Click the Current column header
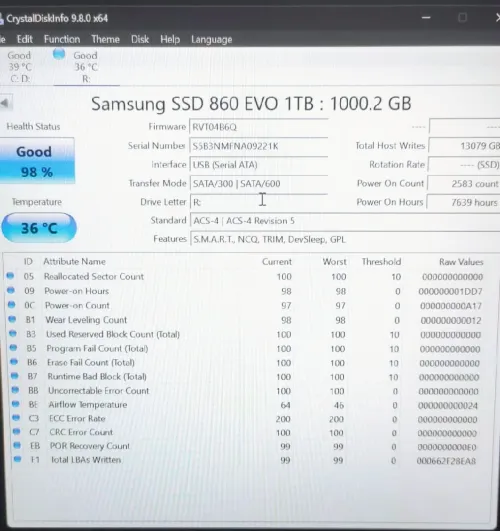This screenshot has height=531, width=500. tap(277, 262)
